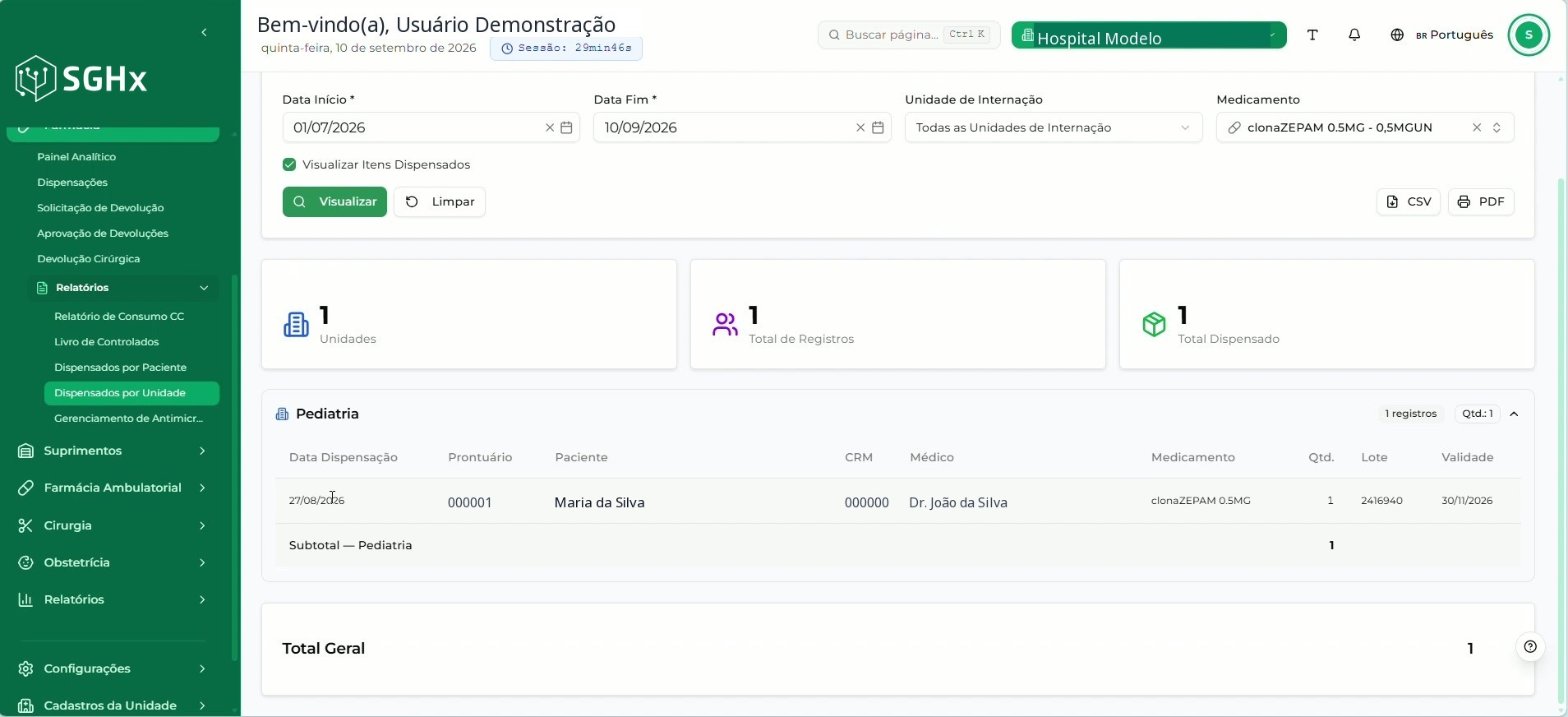This screenshot has height=717, width=1568.
Task: Click the help question mark icon
Action: coord(1530,647)
